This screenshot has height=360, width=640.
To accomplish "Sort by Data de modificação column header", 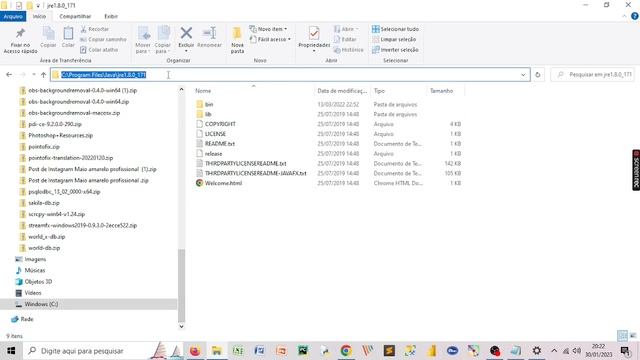I will pos(342,91).
